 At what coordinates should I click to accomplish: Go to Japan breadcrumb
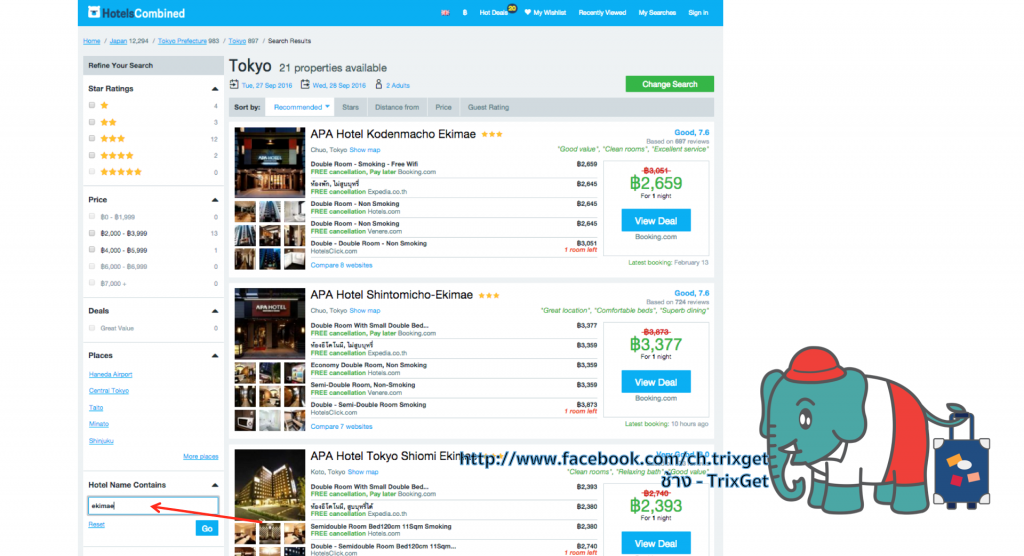click(x=118, y=41)
